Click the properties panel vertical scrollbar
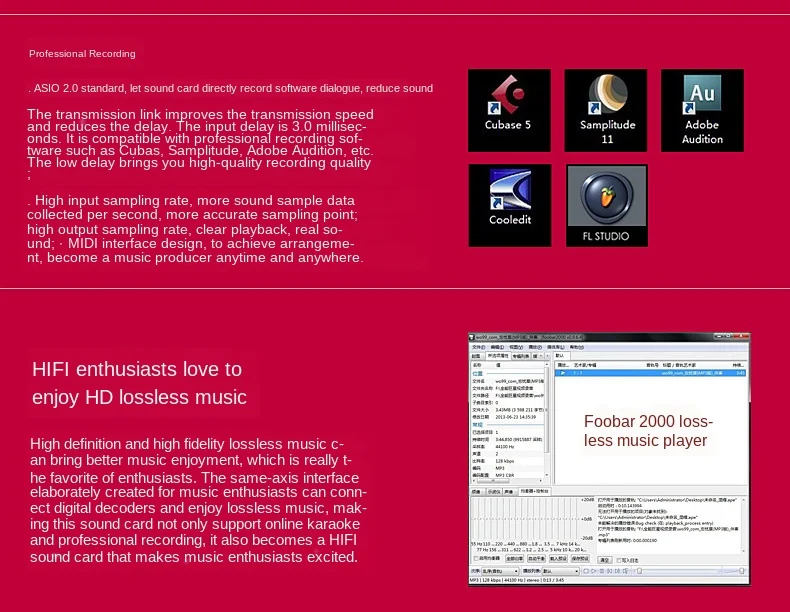The image size is (790, 612). pyautogui.click(x=547, y=421)
